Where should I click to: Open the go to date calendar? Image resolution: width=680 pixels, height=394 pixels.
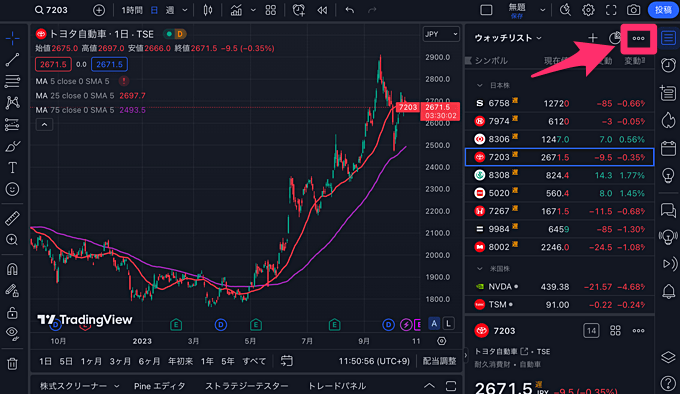tap(286, 361)
